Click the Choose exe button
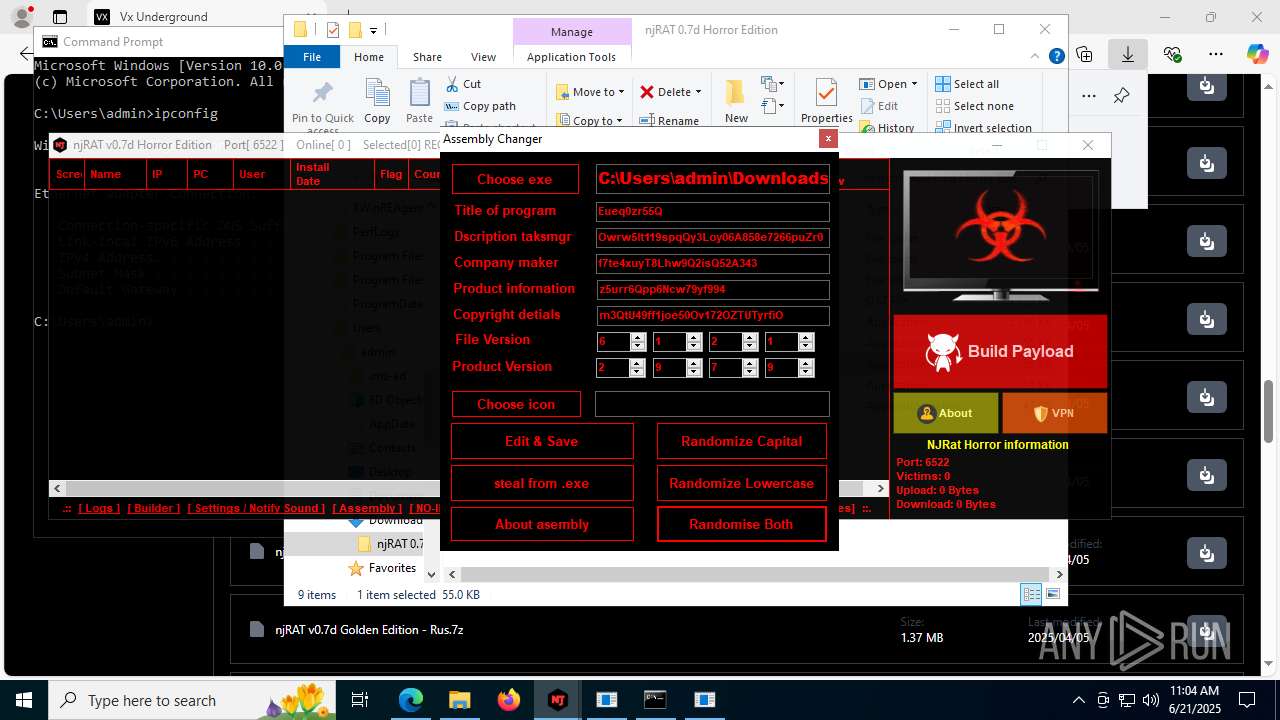The width and height of the screenshot is (1280, 720). pyautogui.click(x=515, y=179)
